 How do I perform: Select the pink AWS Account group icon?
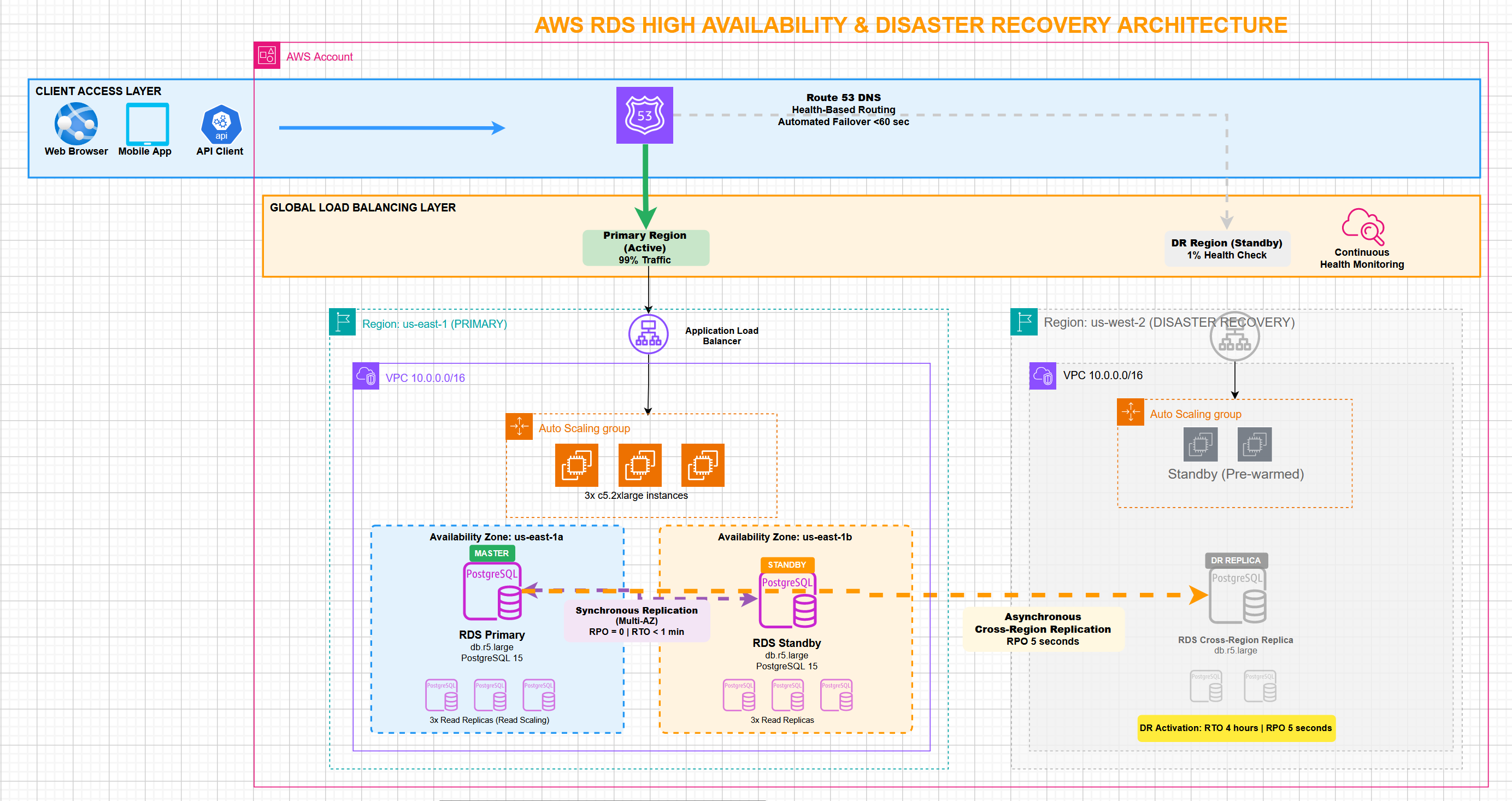tap(267, 56)
